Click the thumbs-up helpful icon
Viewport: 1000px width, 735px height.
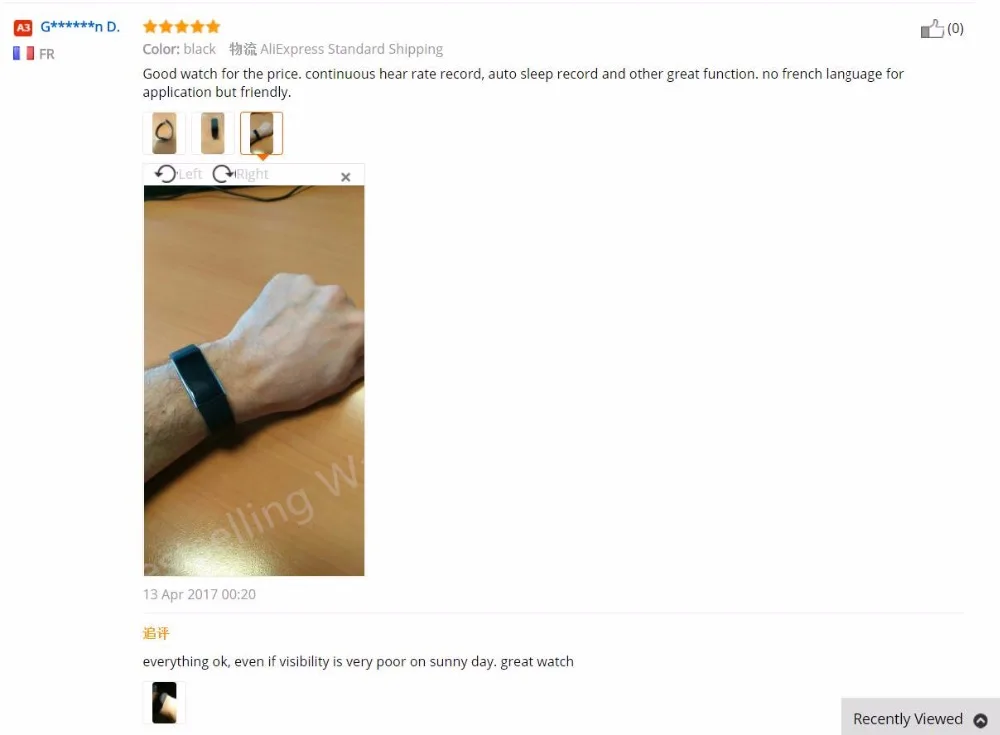click(932, 29)
